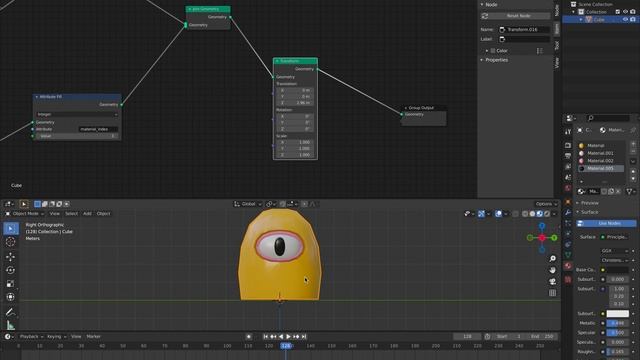The width and height of the screenshot is (640, 360).
Task: Click the Reset Node button
Action: tap(516, 16)
